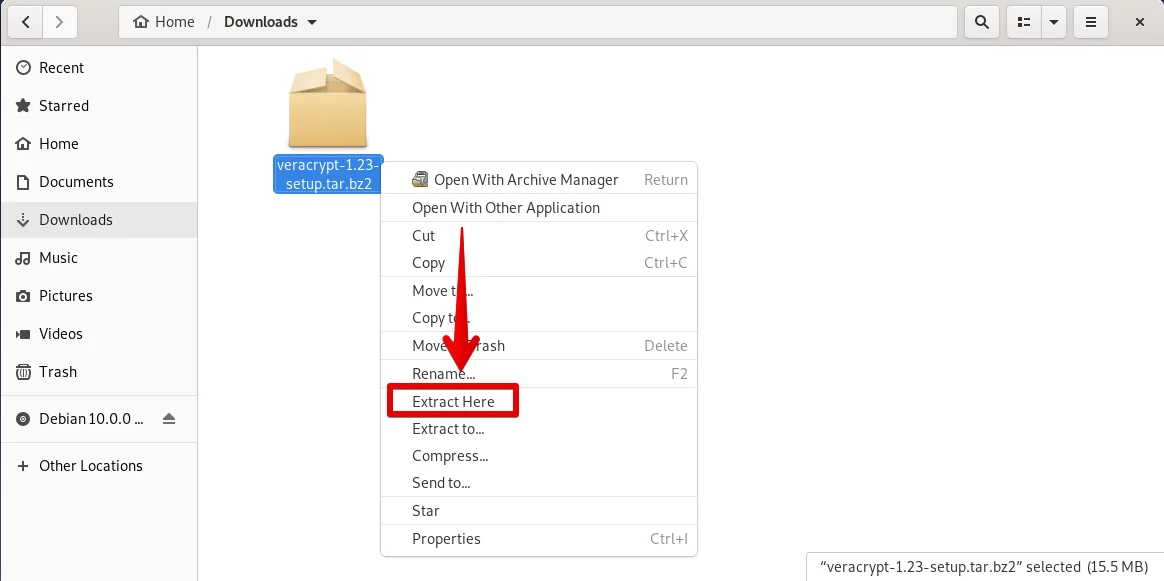Open Debian 10.0.0 label in sidebar
1164x581 pixels.
91,418
